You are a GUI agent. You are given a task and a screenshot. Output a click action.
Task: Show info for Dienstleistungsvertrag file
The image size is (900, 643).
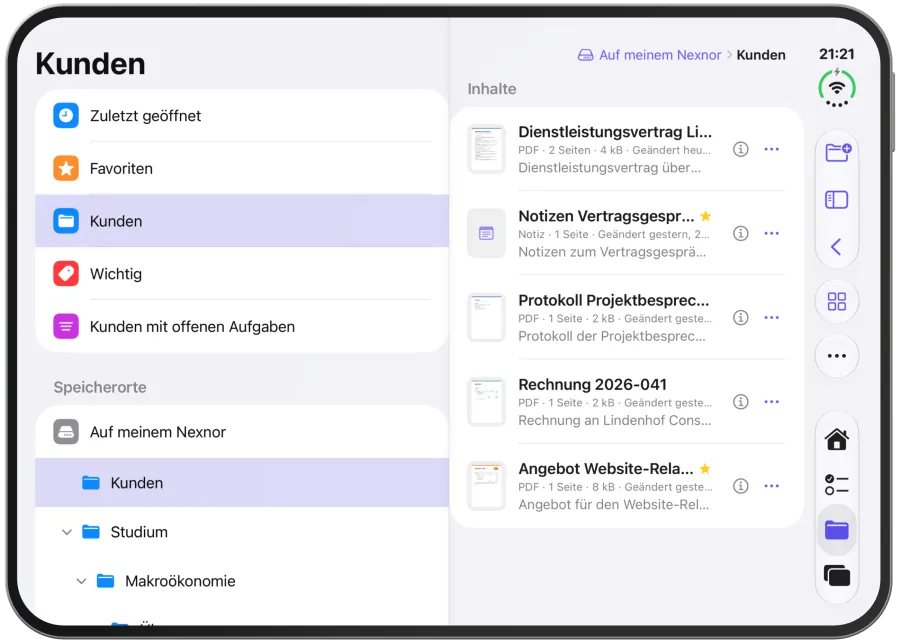(741, 149)
